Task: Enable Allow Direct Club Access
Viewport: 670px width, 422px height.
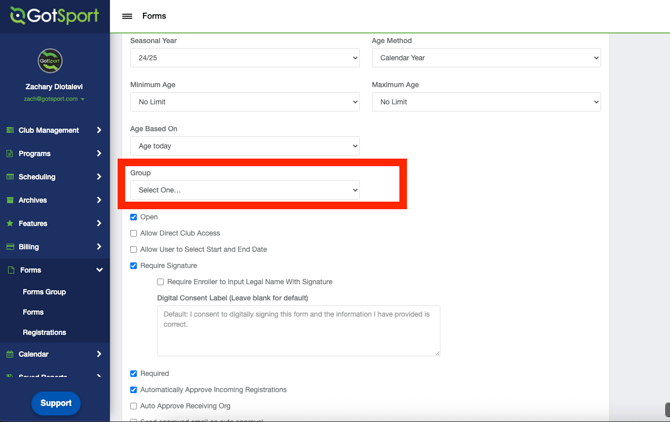Action: point(133,233)
